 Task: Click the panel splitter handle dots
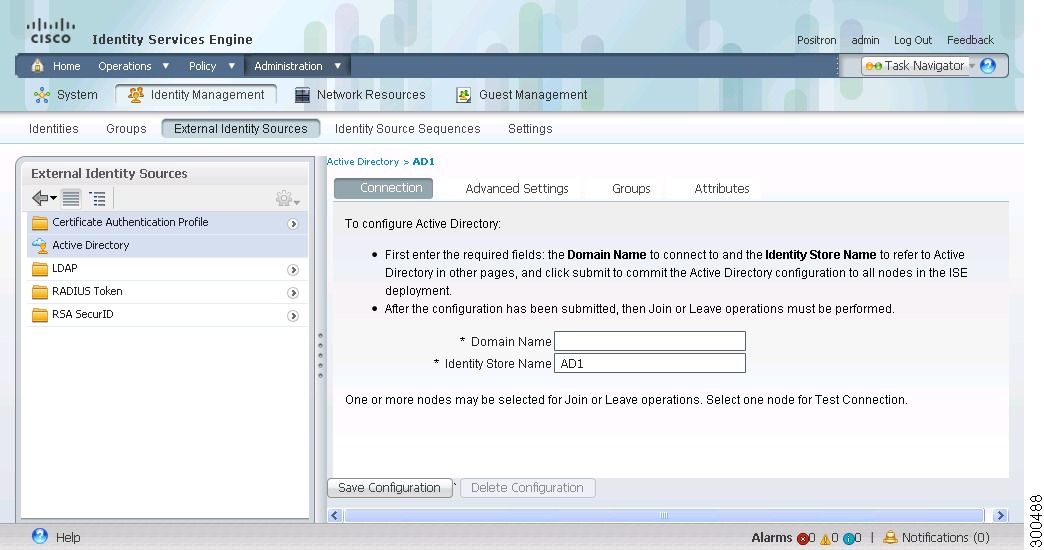(320, 356)
